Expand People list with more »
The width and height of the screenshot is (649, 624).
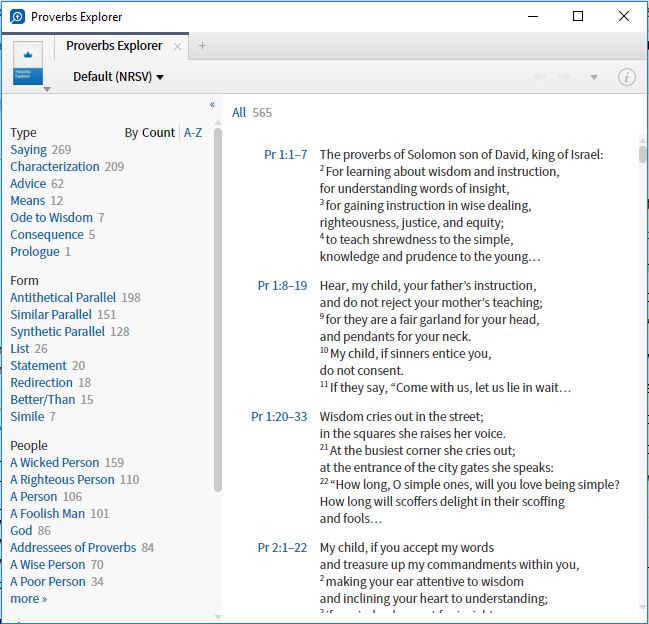pyautogui.click(x=29, y=599)
